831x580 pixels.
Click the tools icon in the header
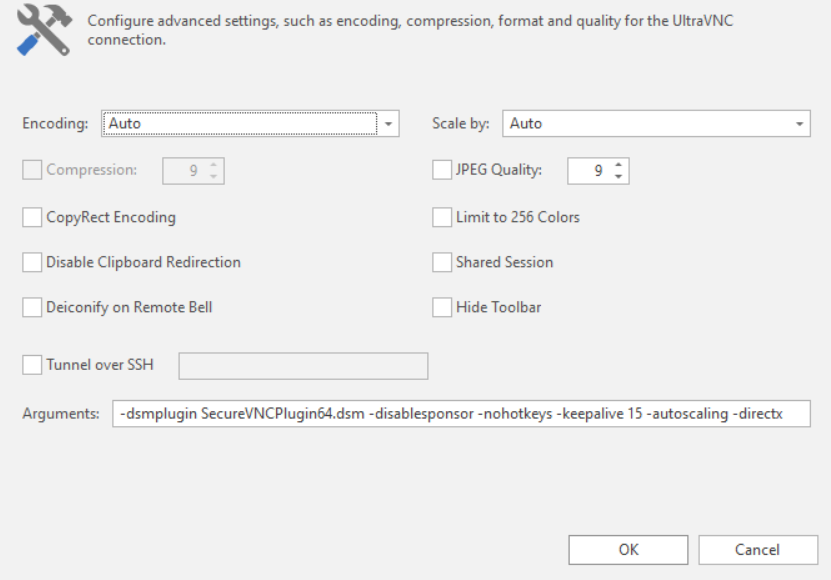pyautogui.click(x=41, y=30)
